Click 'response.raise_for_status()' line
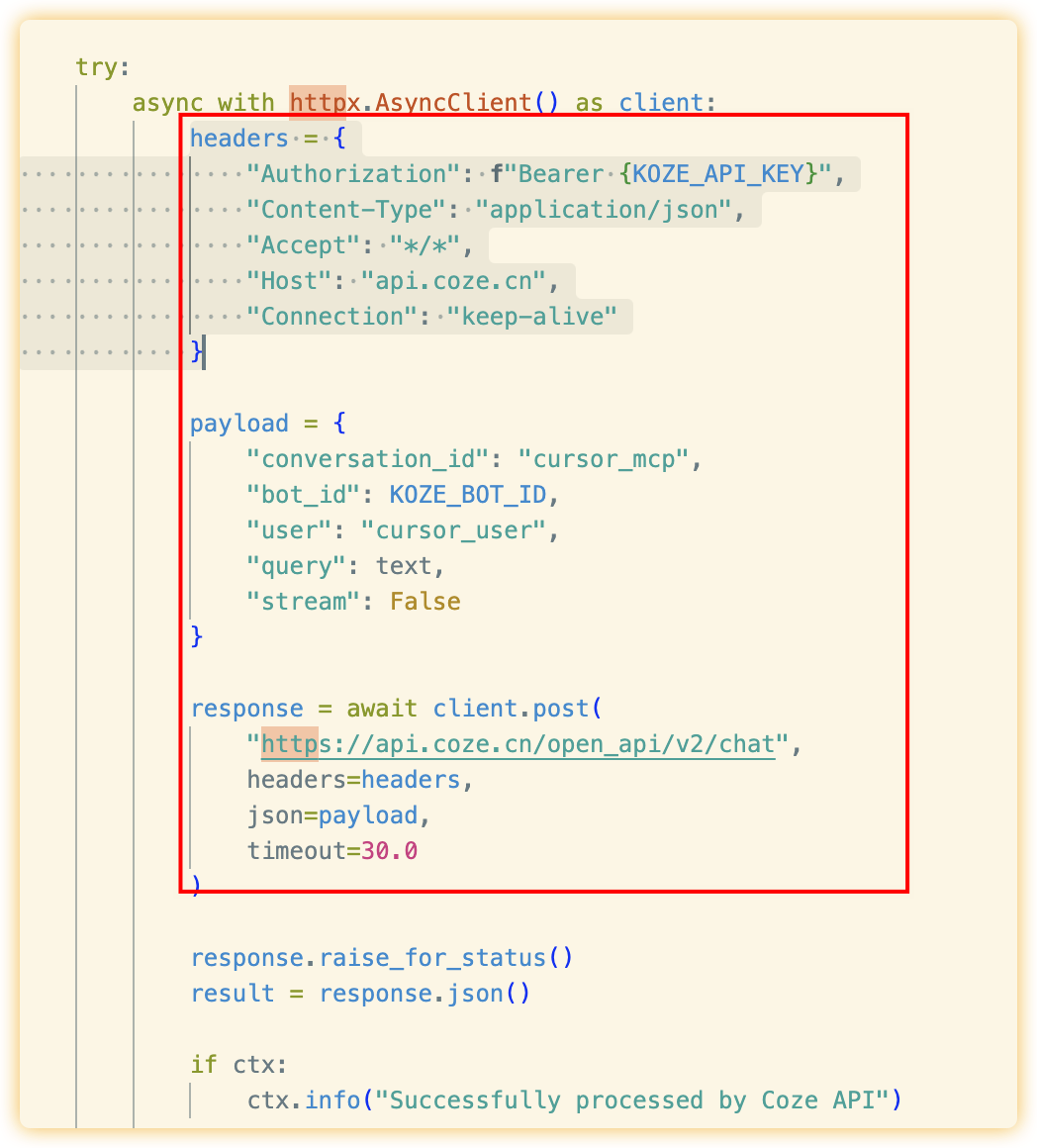Screen dimensions: 1037x1148 point(382,958)
